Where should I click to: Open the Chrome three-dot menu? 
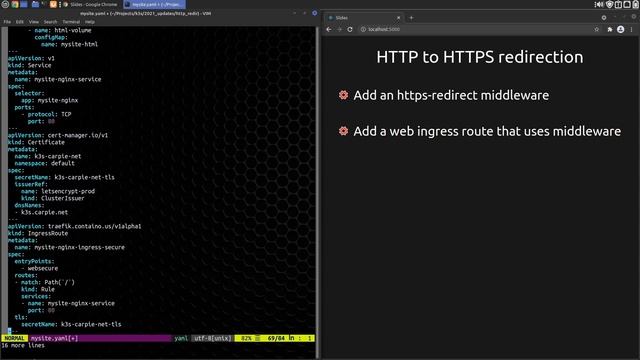point(631,29)
